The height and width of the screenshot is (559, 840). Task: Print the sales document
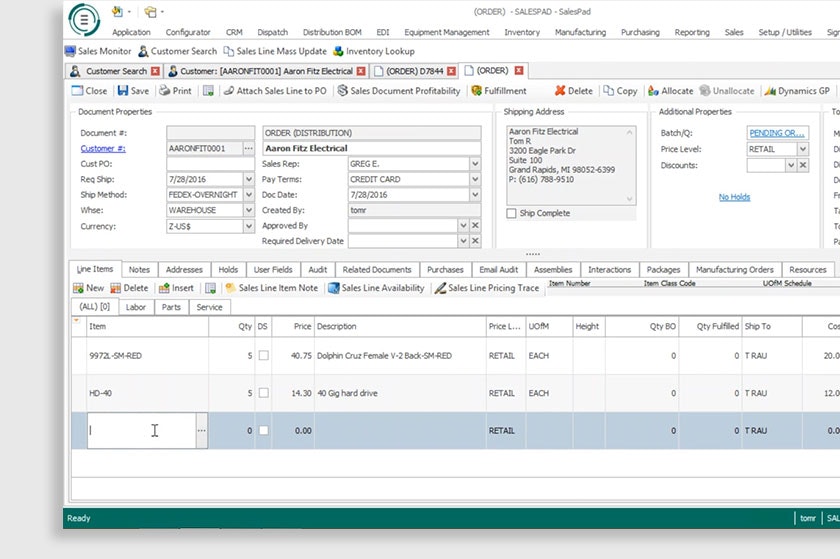click(176, 91)
